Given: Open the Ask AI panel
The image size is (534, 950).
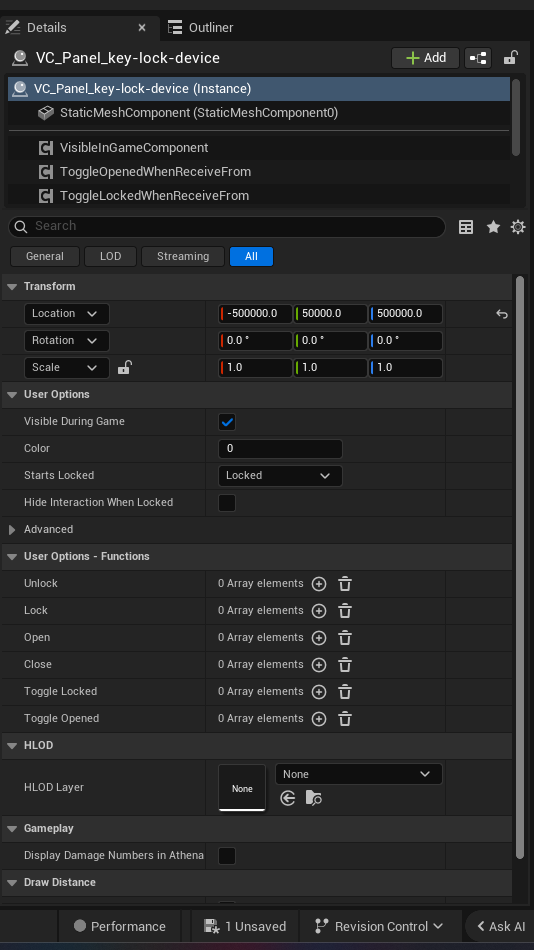Looking at the screenshot, I should point(501,926).
